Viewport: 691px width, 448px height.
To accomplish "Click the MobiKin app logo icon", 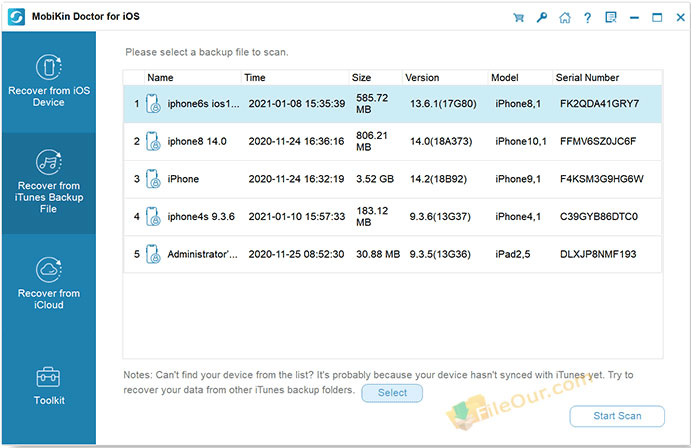I will coord(16,17).
